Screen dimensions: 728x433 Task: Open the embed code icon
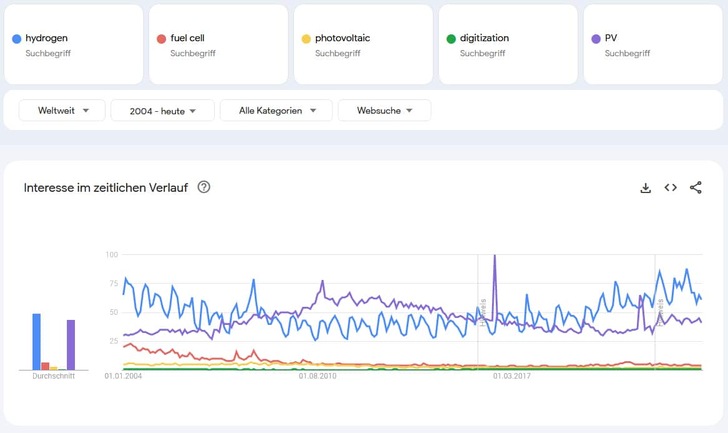671,187
